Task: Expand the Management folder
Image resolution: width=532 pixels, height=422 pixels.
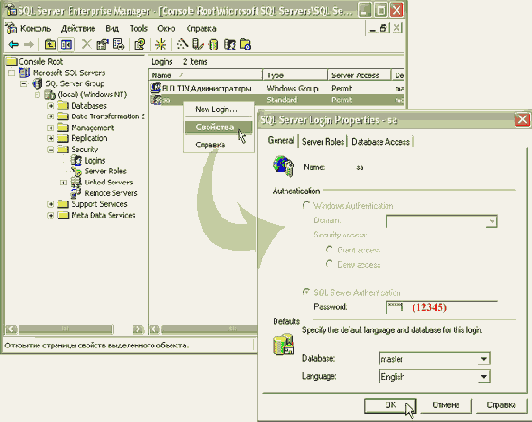Action: click(x=51, y=128)
